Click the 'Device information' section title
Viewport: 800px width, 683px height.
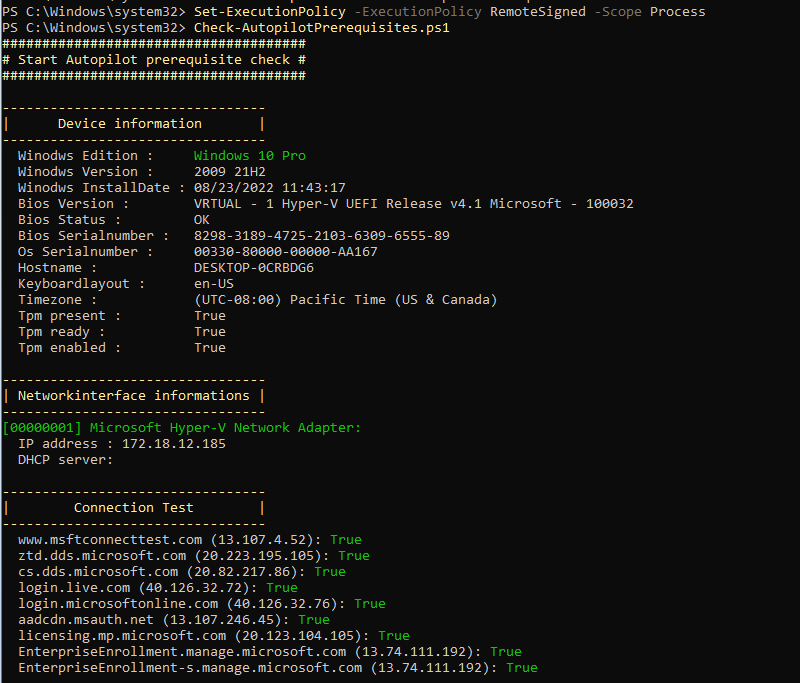[x=130, y=124]
